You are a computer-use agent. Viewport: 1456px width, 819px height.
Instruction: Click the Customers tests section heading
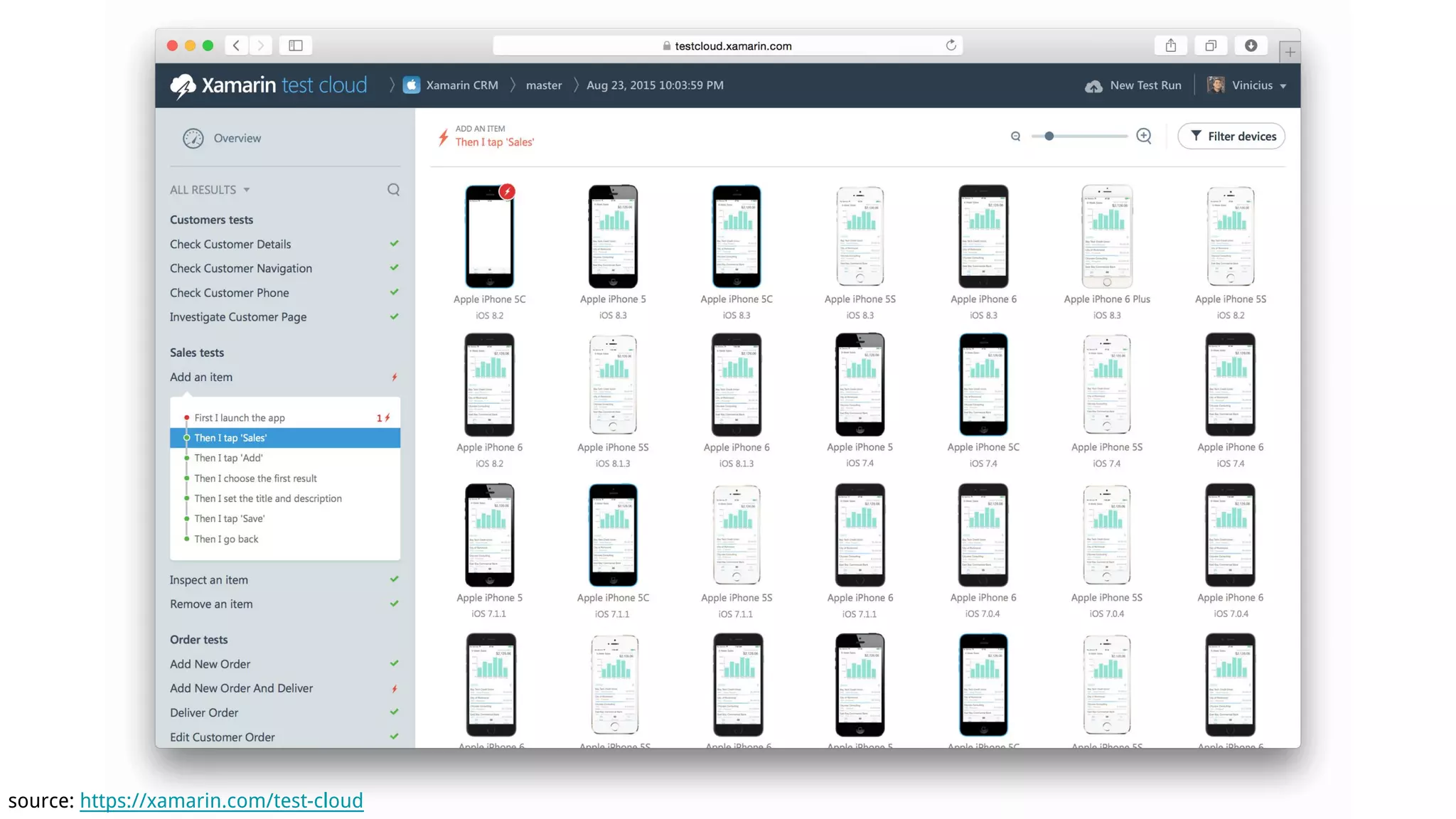tap(211, 220)
